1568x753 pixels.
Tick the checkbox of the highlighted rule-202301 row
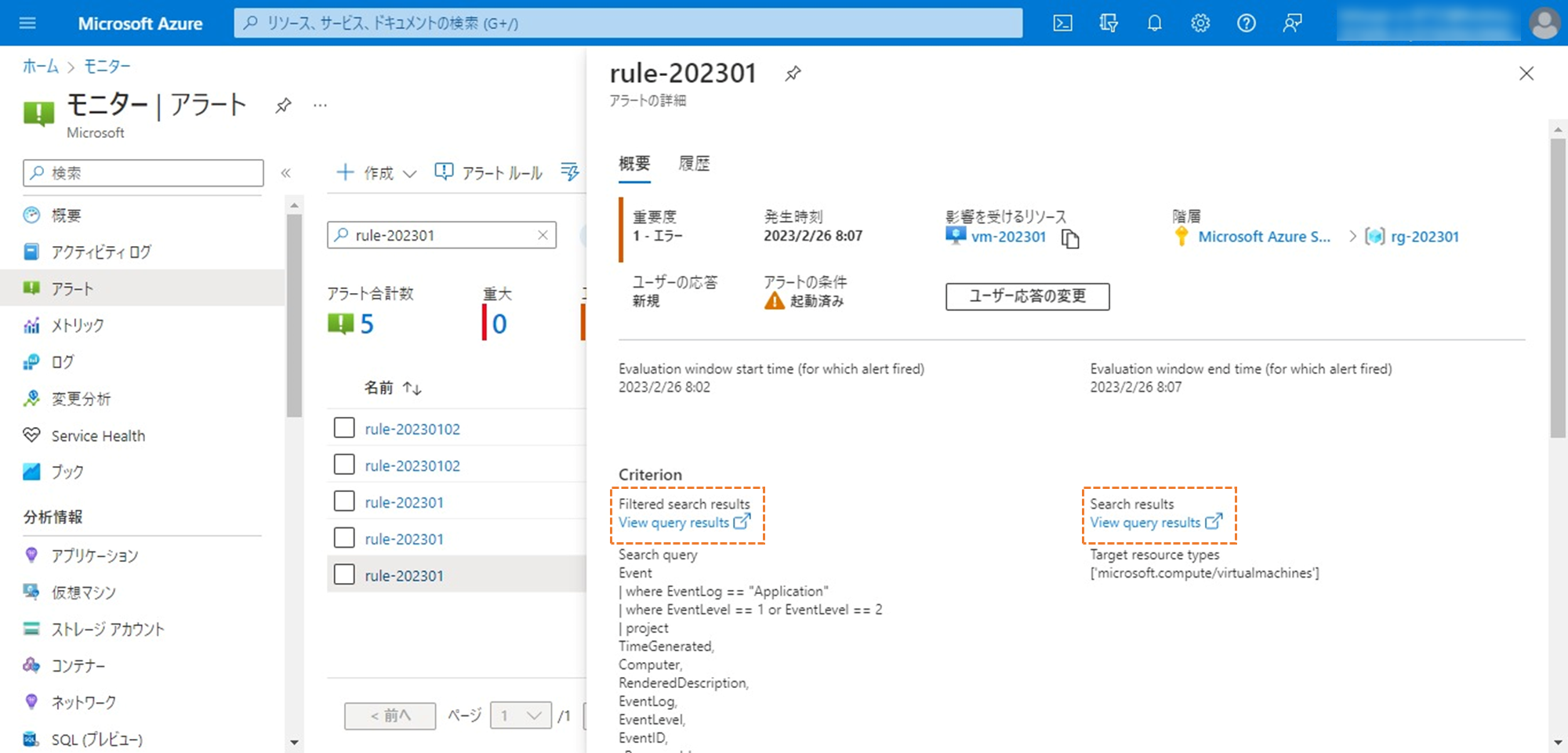click(x=344, y=574)
